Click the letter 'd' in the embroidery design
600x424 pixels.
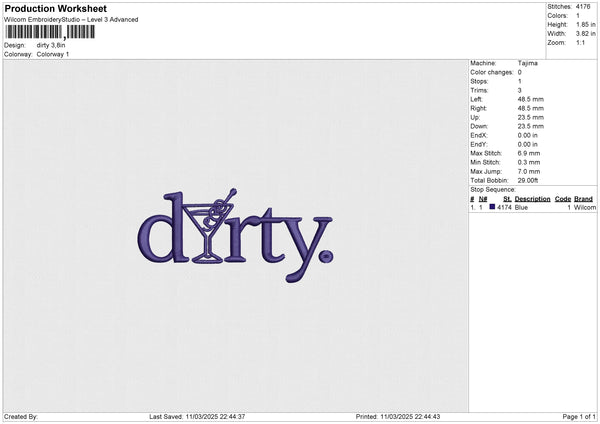pos(158,227)
